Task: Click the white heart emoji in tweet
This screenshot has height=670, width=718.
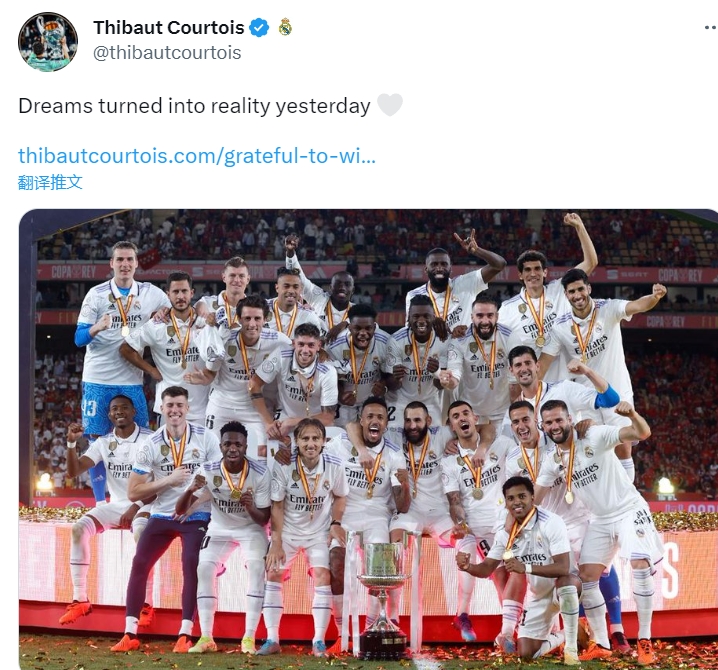Action: tap(390, 105)
